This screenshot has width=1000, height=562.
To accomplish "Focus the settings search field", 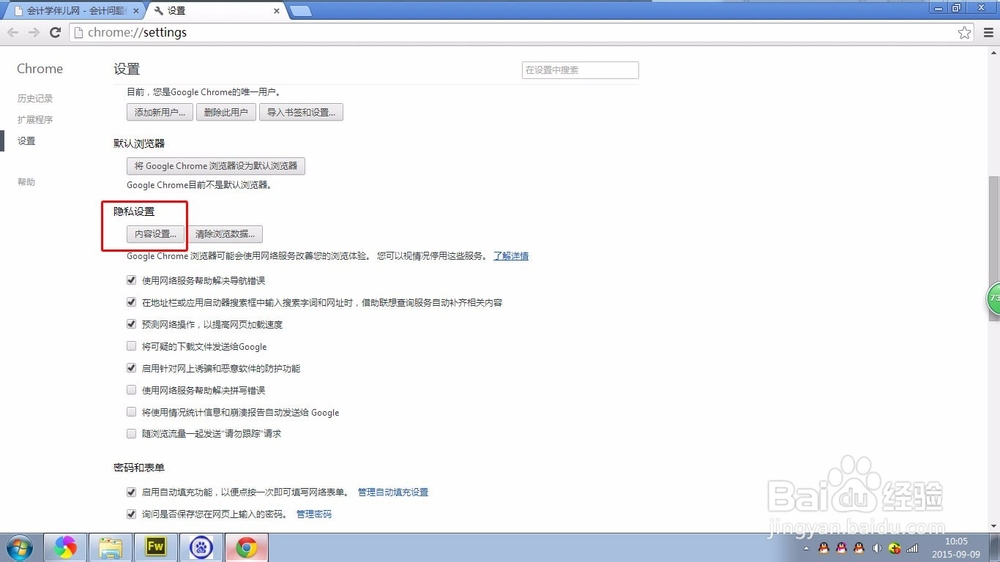I will (x=580, y=70).
